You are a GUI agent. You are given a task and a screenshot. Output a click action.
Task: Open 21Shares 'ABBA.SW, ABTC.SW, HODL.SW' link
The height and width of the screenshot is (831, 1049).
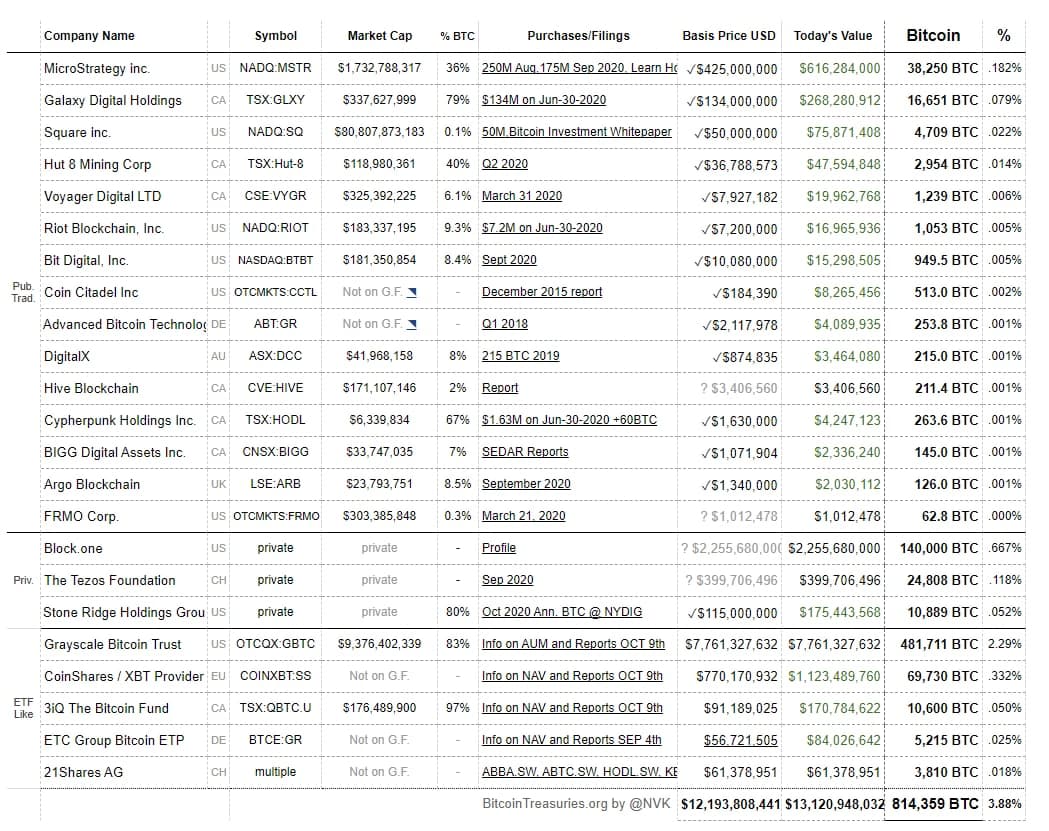579,772
